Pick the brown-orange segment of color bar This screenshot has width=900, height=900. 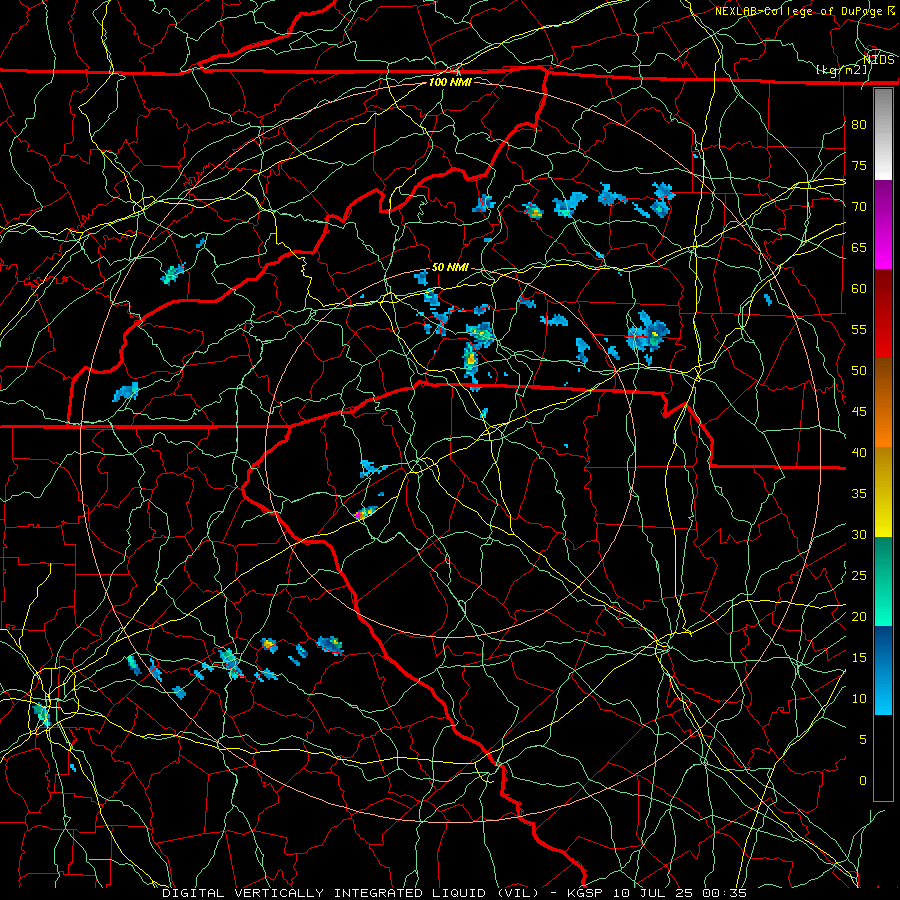(x=883, y=403)
